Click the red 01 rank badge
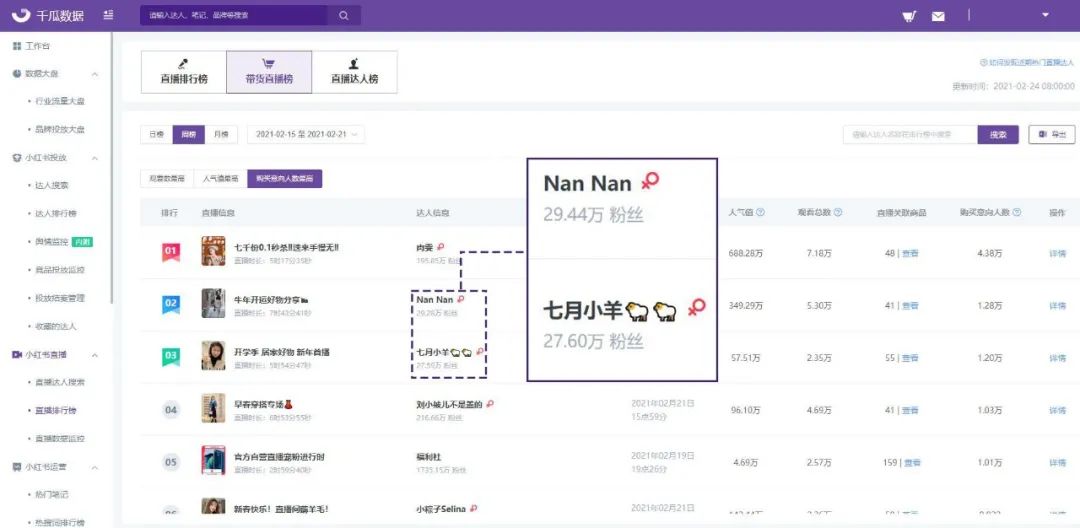Screen dimensions: 1080x528 click(171, 252)
